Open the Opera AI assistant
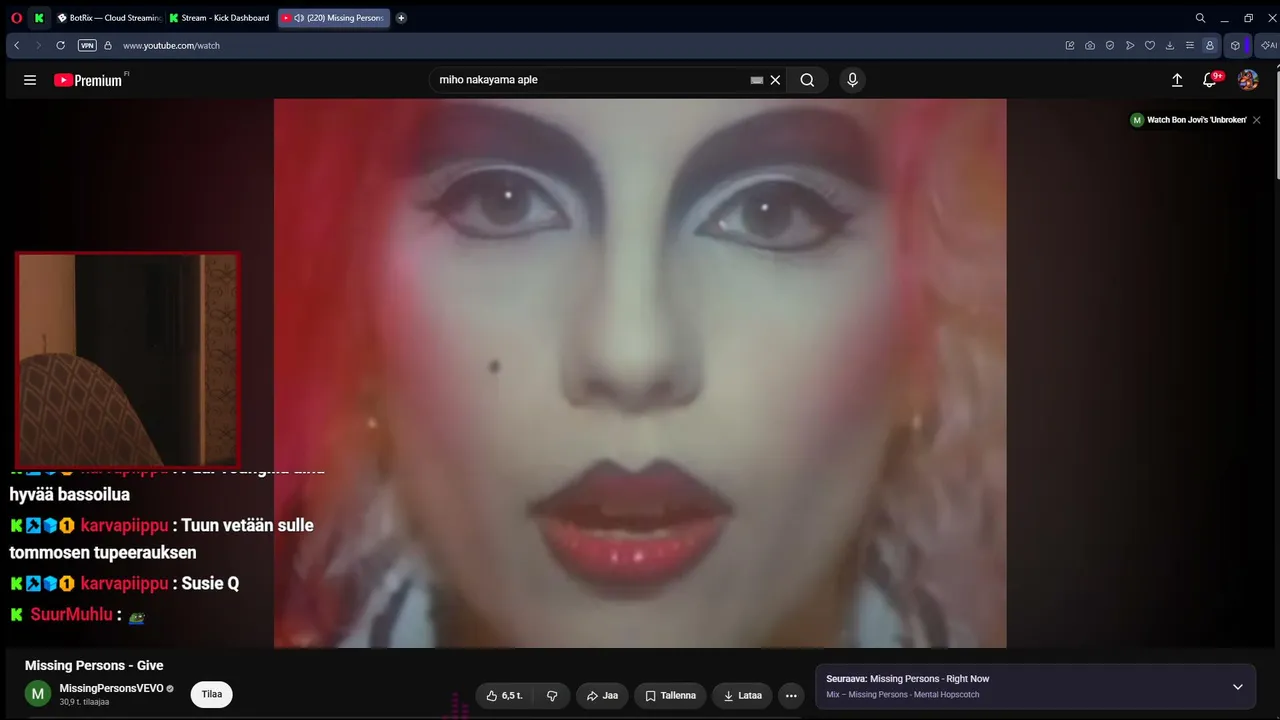The height and width of the screenshot is (720, 1280). click(x=1268, y=45)
